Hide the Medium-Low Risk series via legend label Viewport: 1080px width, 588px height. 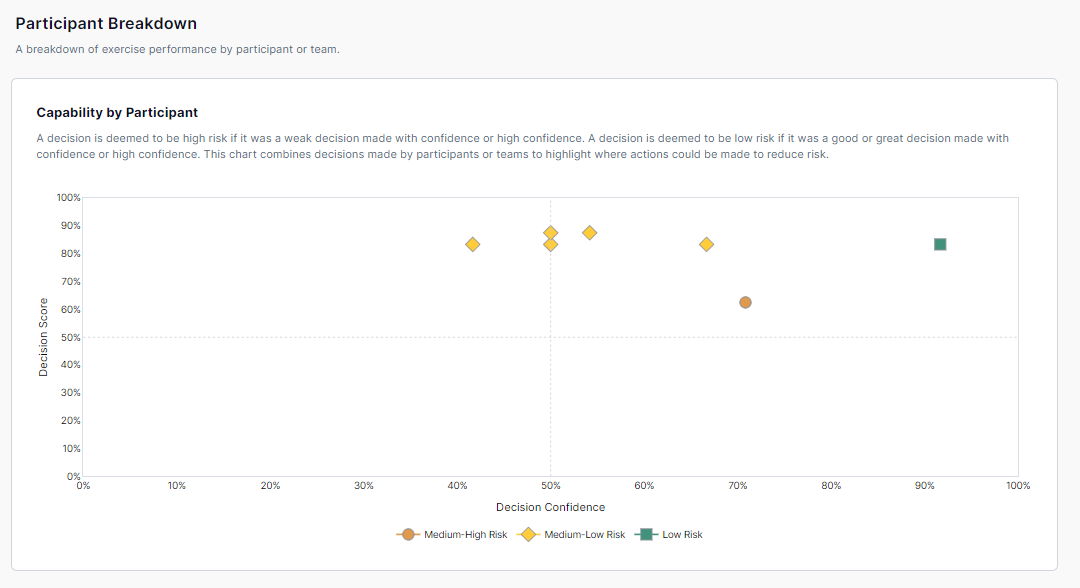pyautogui.click(x=584, y=535)
